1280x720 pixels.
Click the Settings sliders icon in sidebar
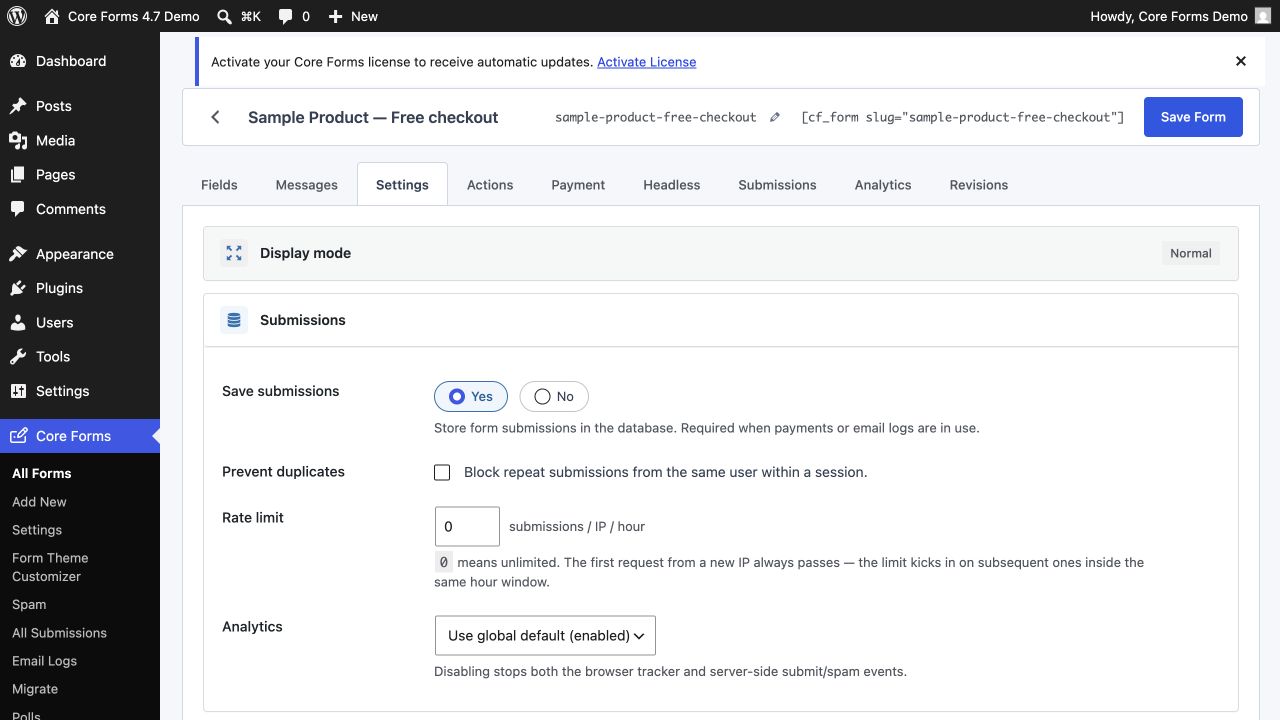[18, 391]
